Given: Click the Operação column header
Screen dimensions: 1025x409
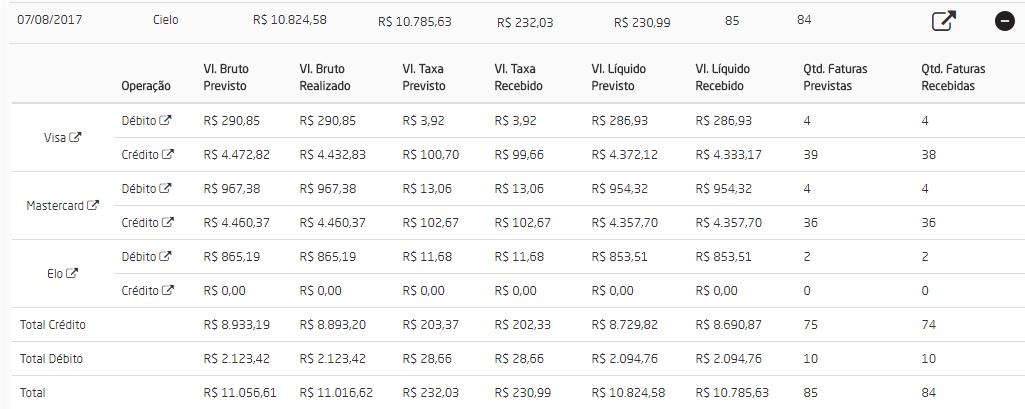Looking at the screenshot, I should [146, 86].
